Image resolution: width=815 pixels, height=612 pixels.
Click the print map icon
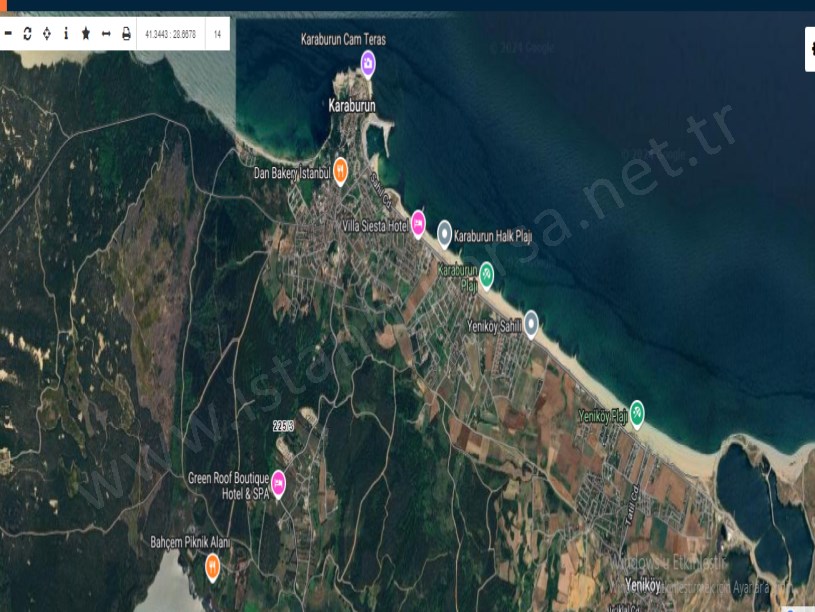pos(126,34)
